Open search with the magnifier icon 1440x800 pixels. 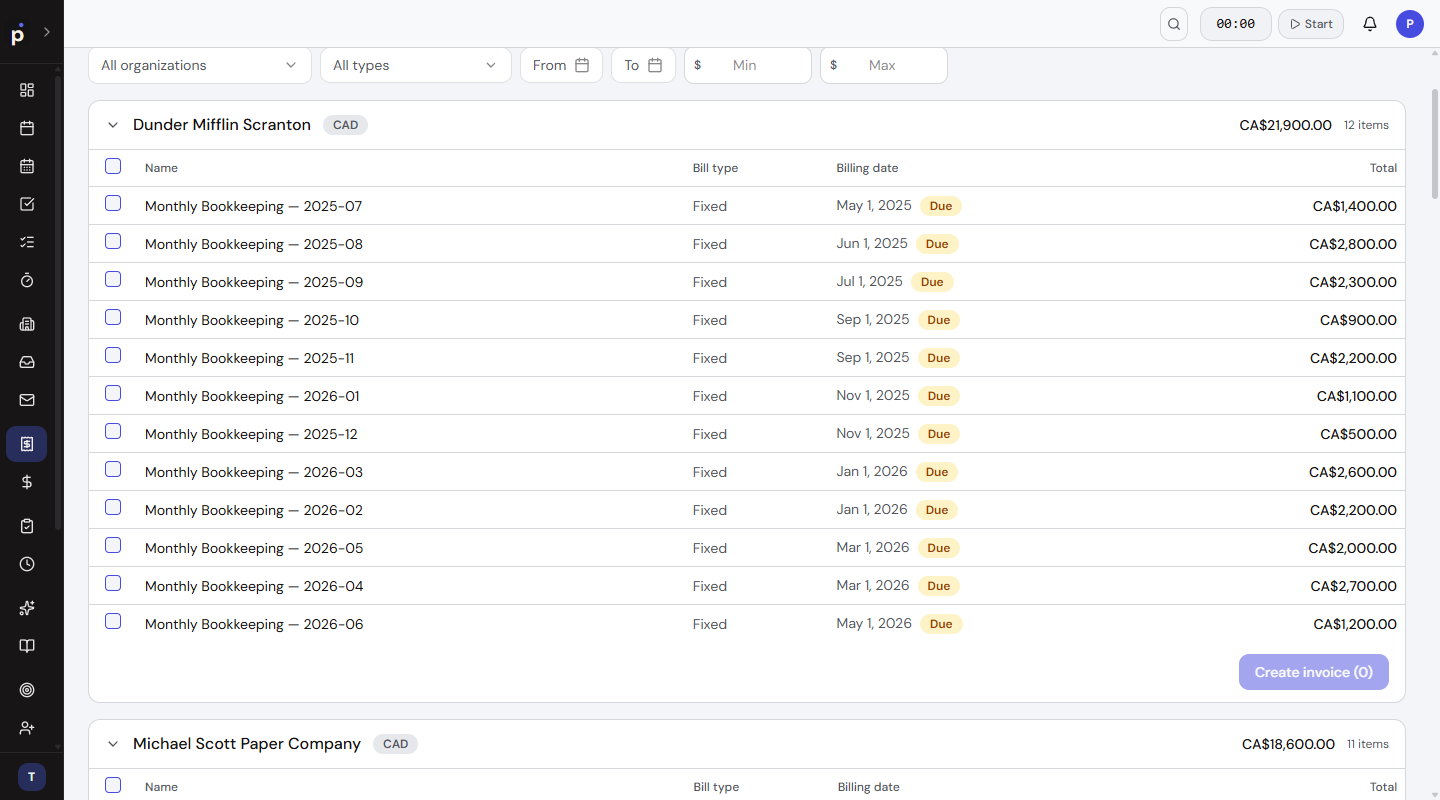click(1174, 24)
